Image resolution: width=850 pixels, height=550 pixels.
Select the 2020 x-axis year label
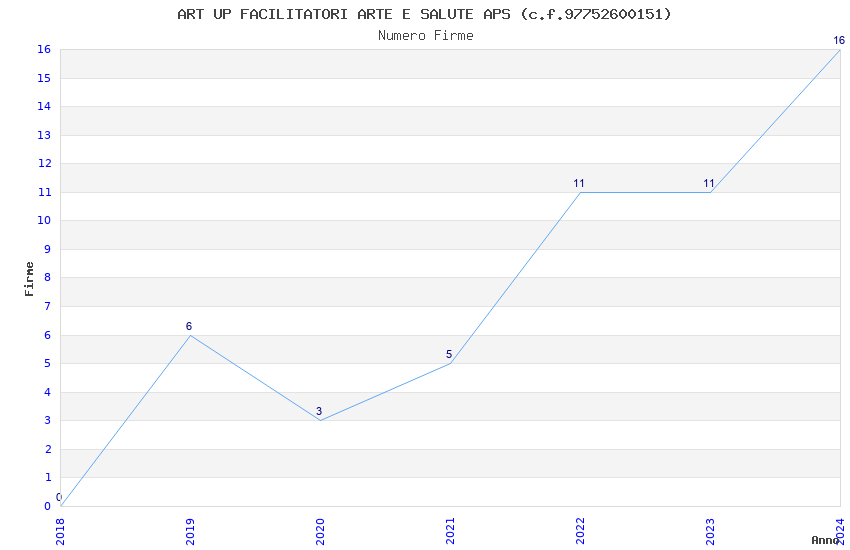320,532
